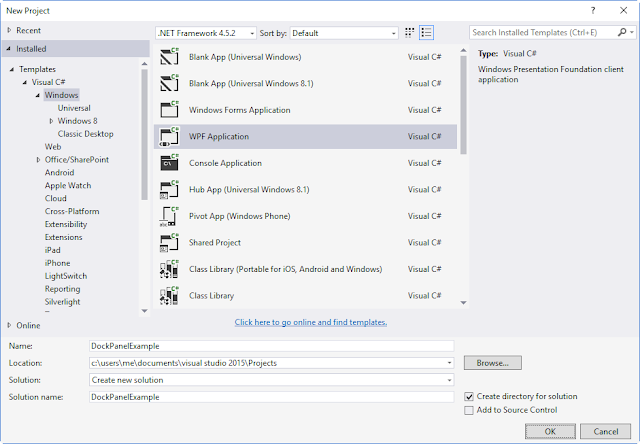Select the Console Application row text

225,163
